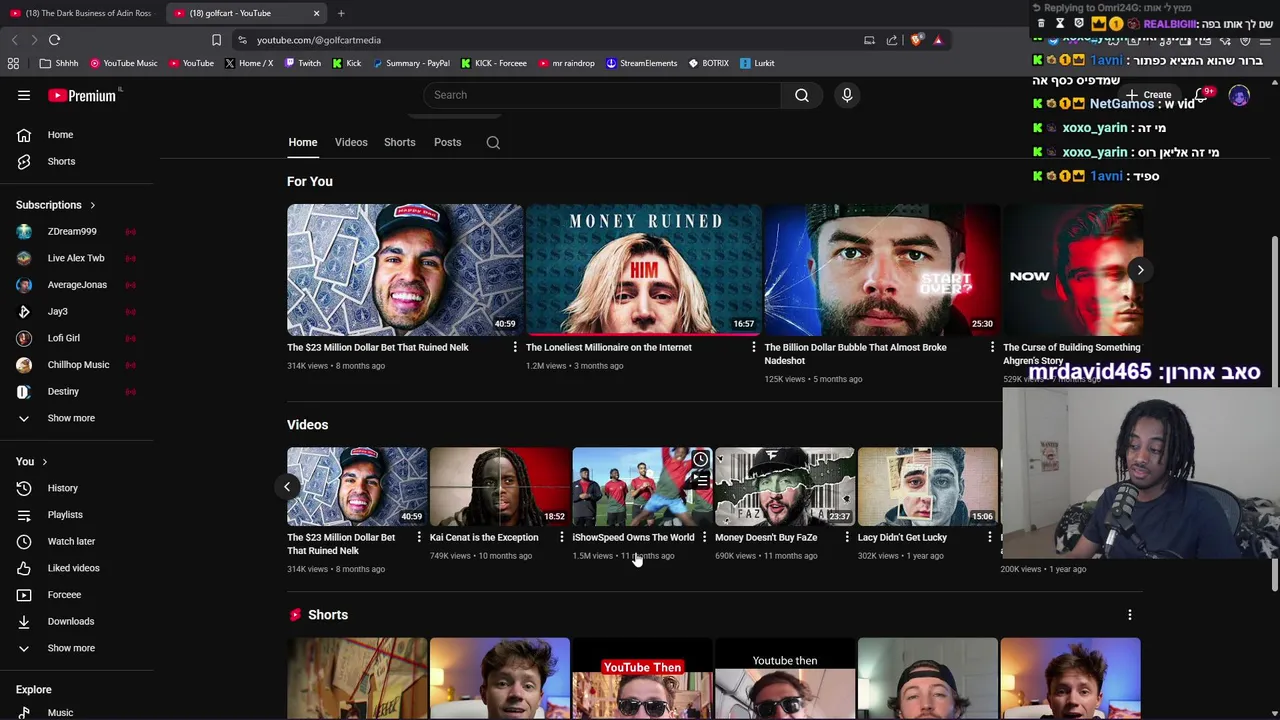Select the Home channel tab

tap(303, 142)
